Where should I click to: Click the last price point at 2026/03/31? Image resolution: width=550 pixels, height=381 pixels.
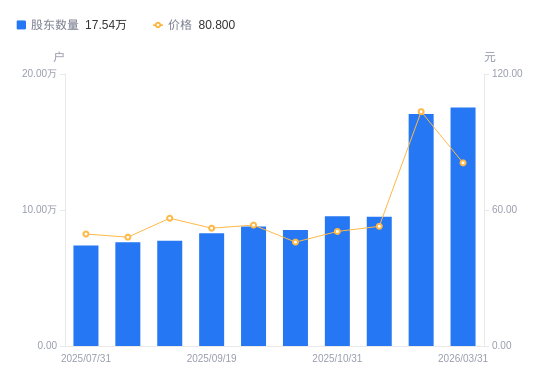click(463, 163)
